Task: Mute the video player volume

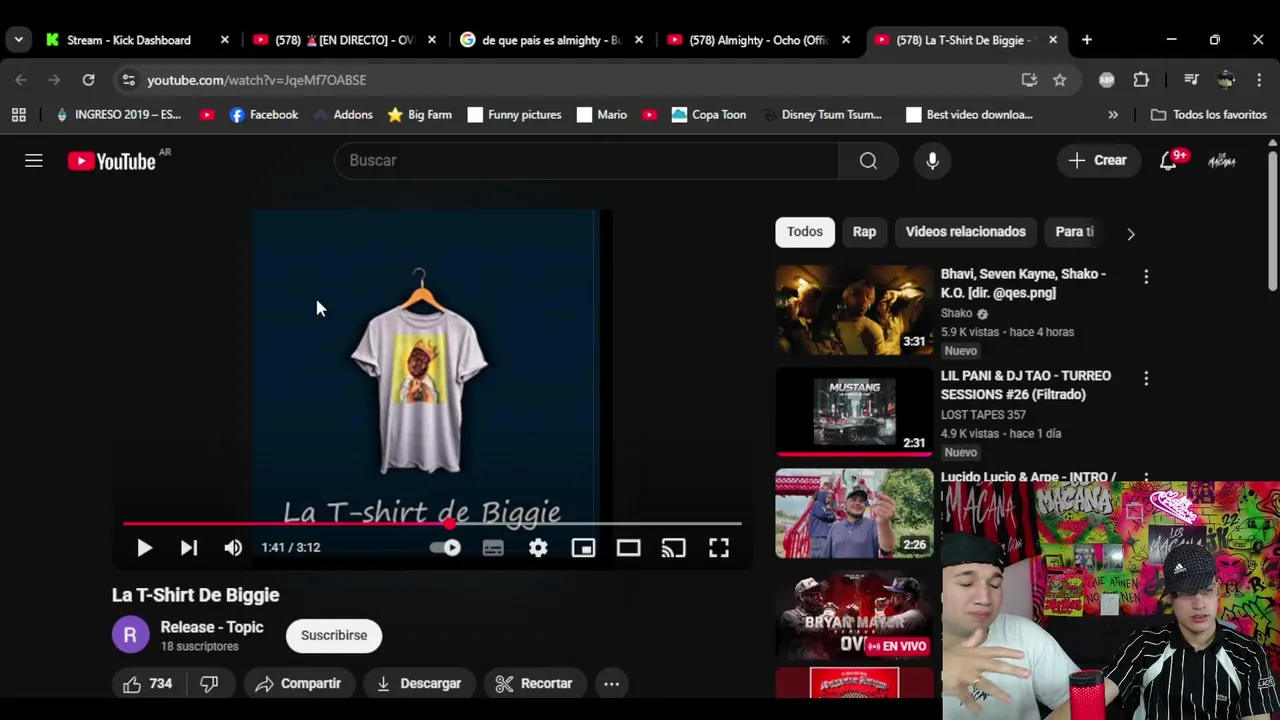Action: 233,548
